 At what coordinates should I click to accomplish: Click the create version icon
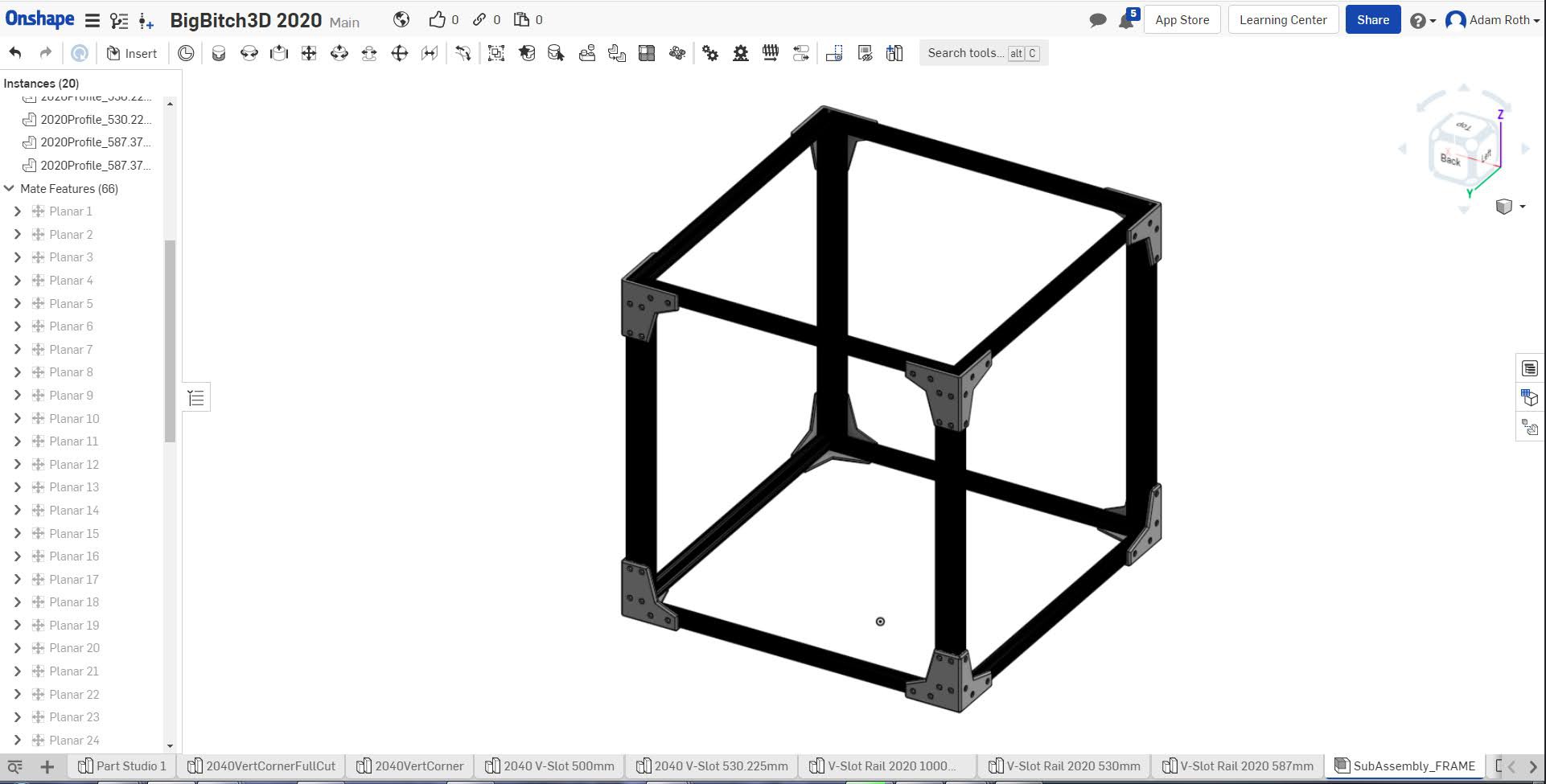coord(146,21)
